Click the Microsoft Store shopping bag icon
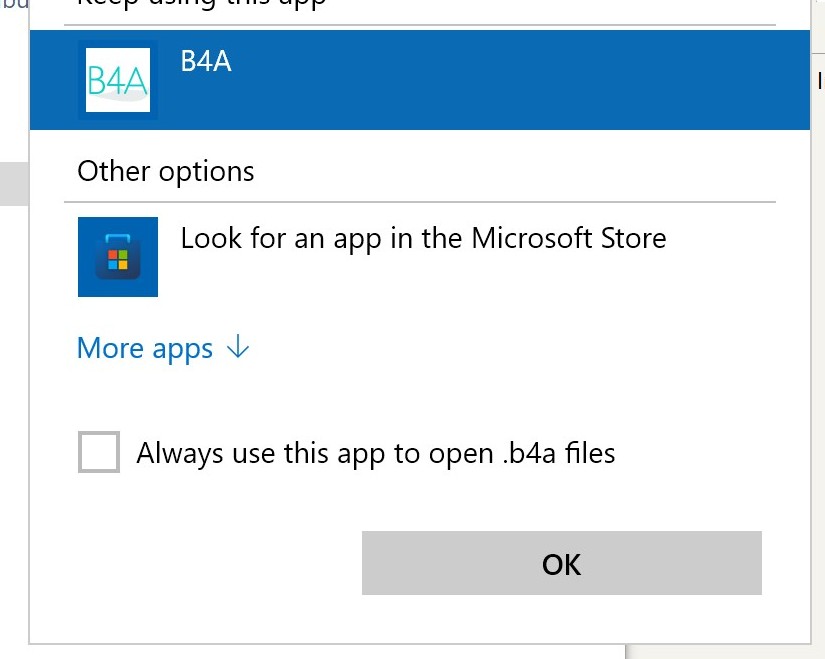 118,257
